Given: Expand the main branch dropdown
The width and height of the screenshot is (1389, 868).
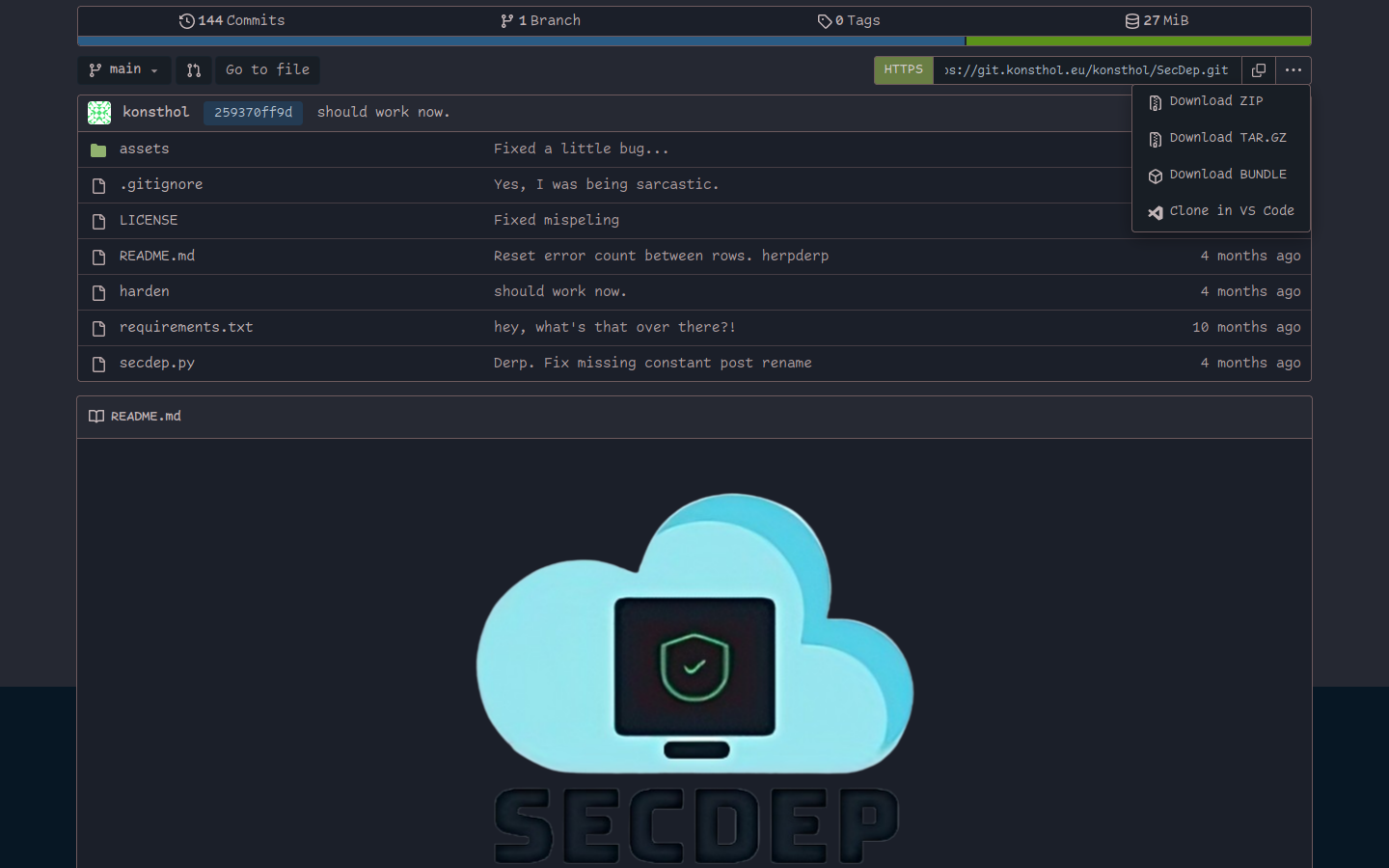Looking at the screenshot, I should coord(123,70).
